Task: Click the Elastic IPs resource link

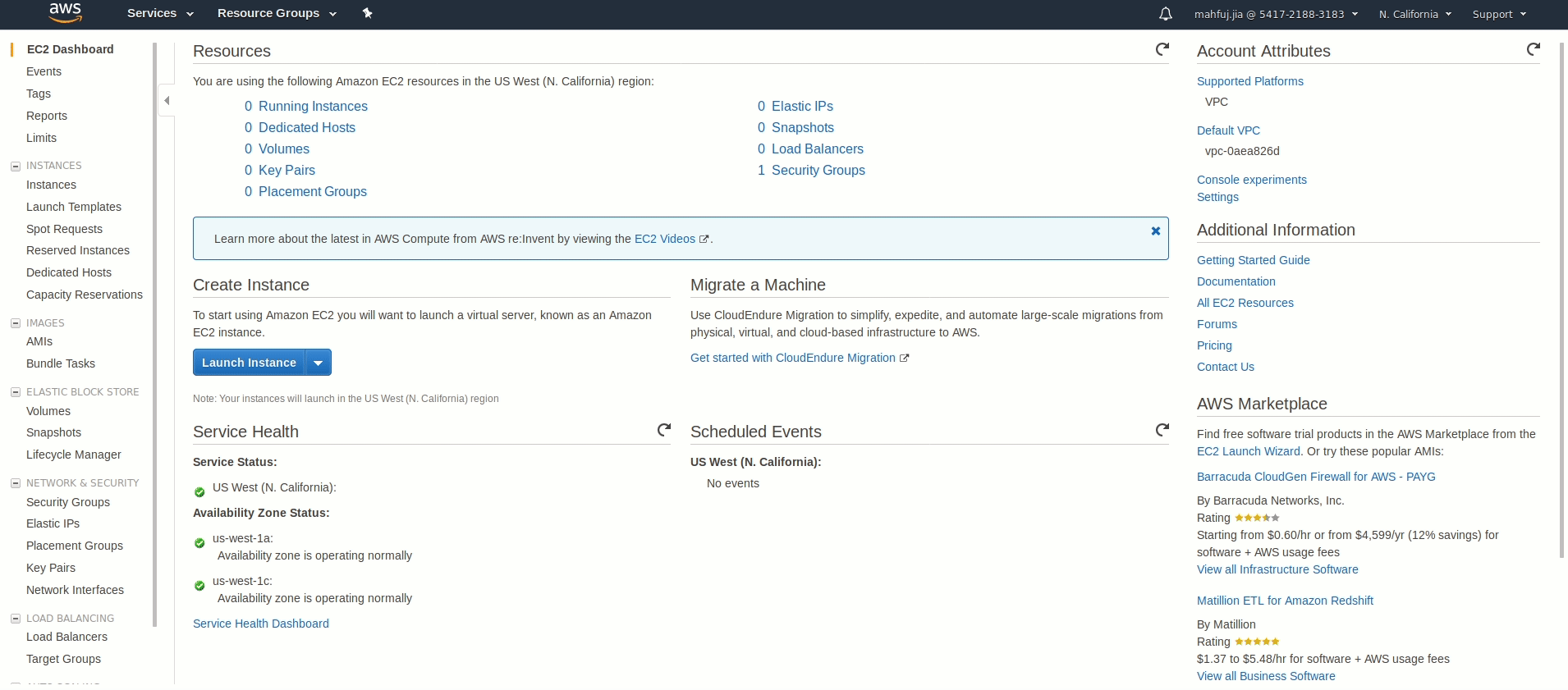Action: pyautogui.click(x=802, y=106)
